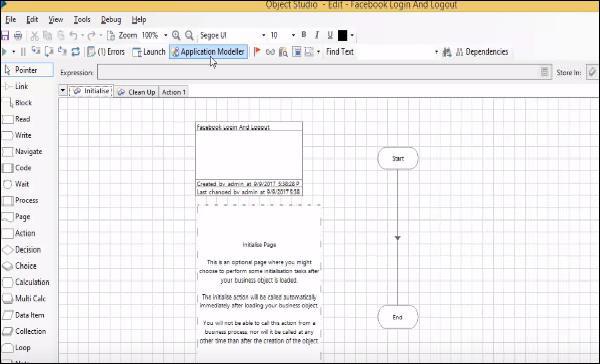Screen dimensions: 600x364
Task: Open the Undo history dropdown arrow
Action: point(82,36)
